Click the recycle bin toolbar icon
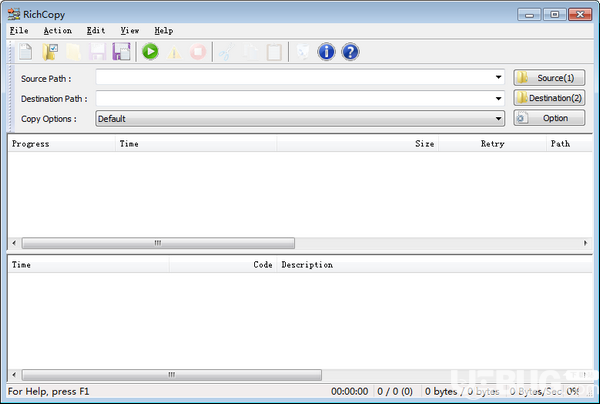Image resolution: width=600 pixels, height=404 pixels. [x=303, y=52]
